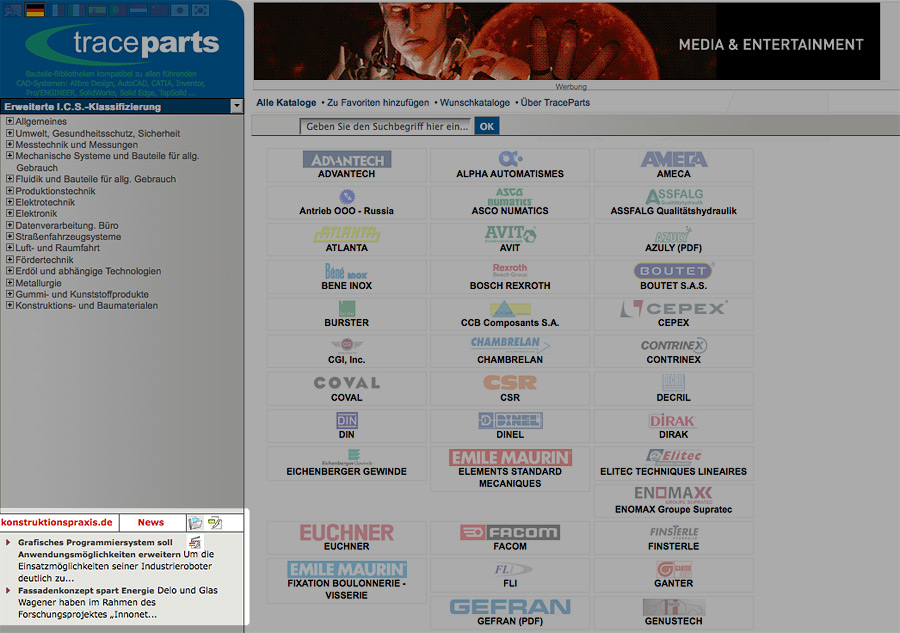Click the newsletter icon right of folder icon

click(214, 523)
